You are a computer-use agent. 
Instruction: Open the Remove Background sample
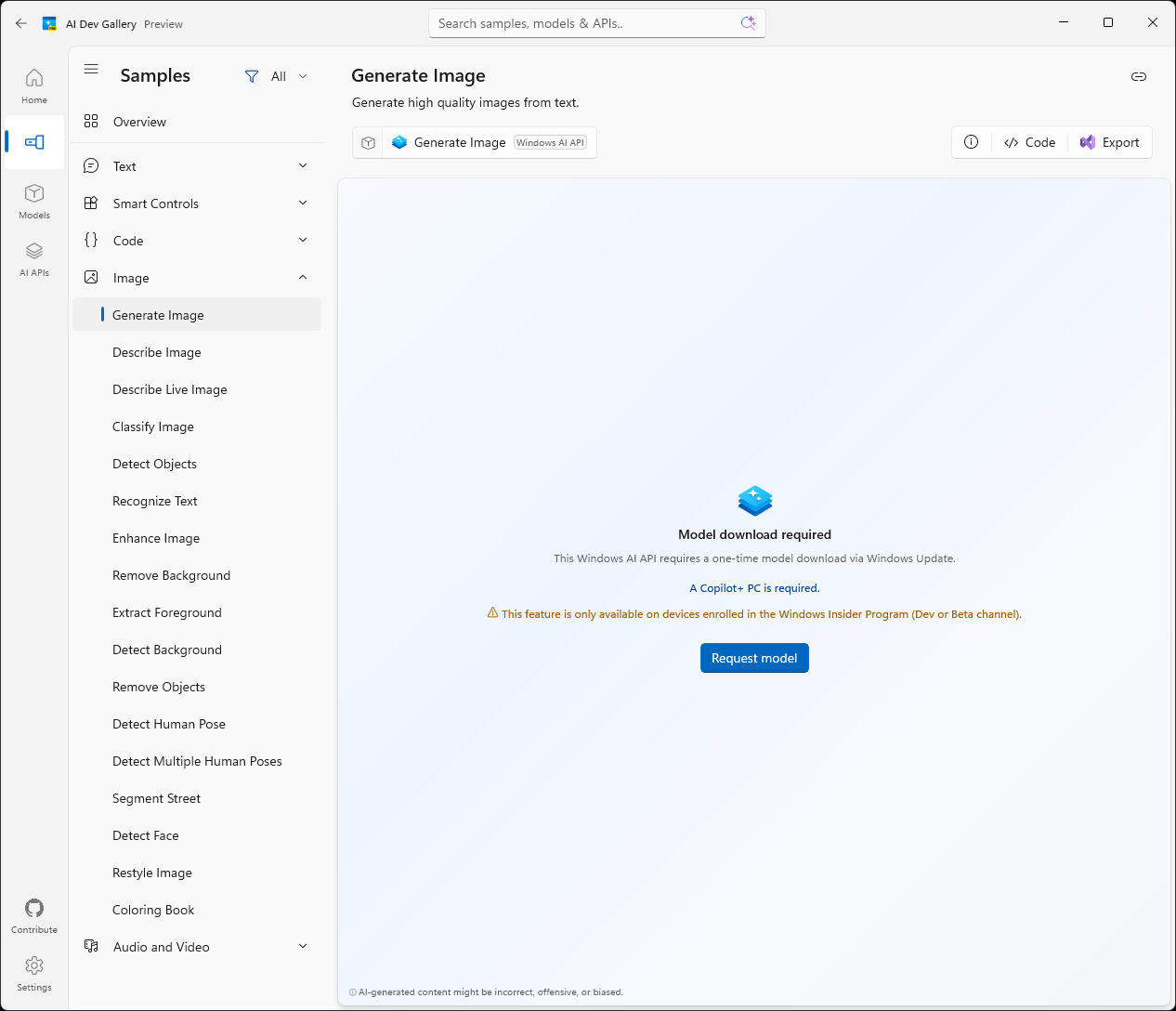point(197,575)
